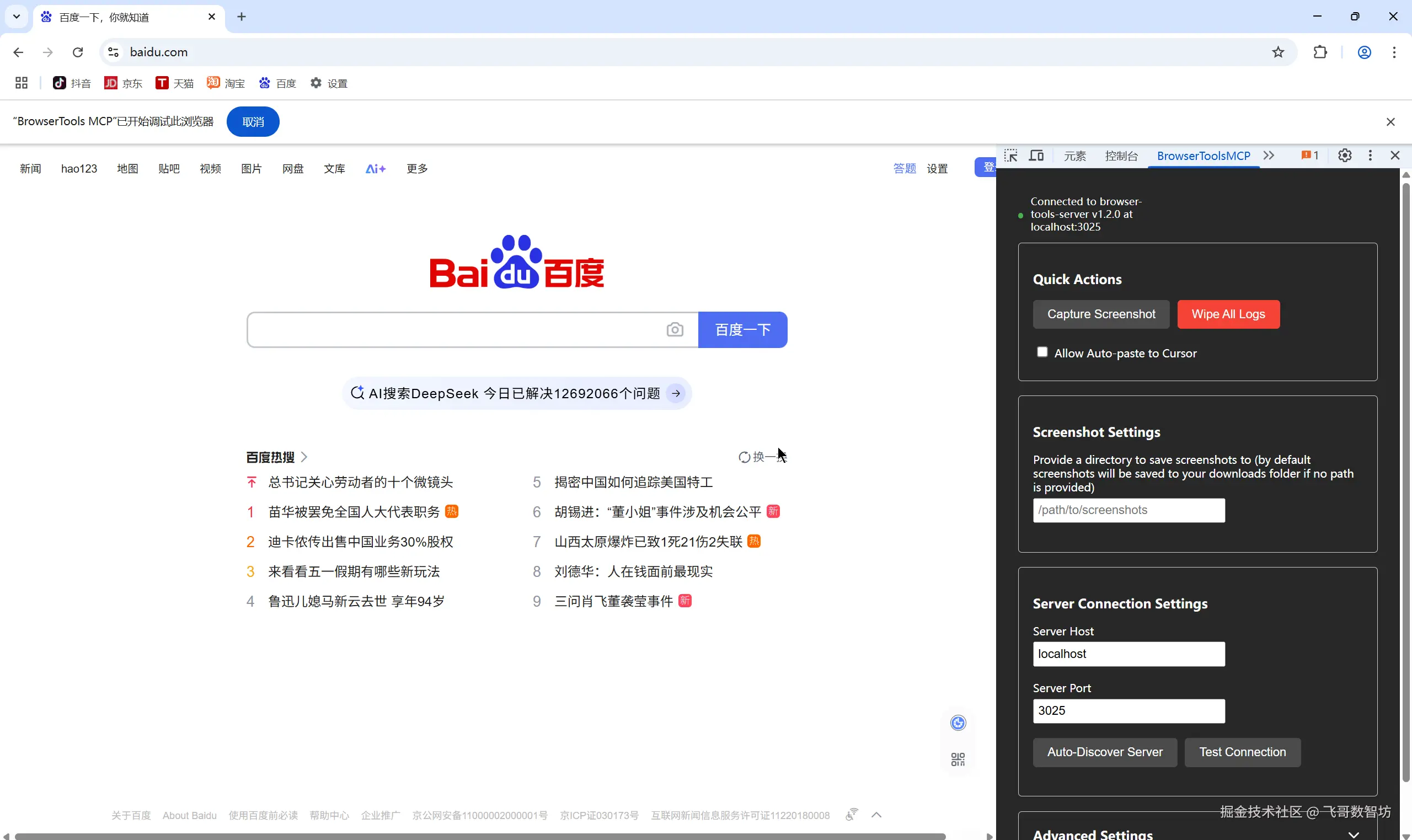Click the Server Port field
This screenshot has height=840, width=1412.
(1128, 710)
